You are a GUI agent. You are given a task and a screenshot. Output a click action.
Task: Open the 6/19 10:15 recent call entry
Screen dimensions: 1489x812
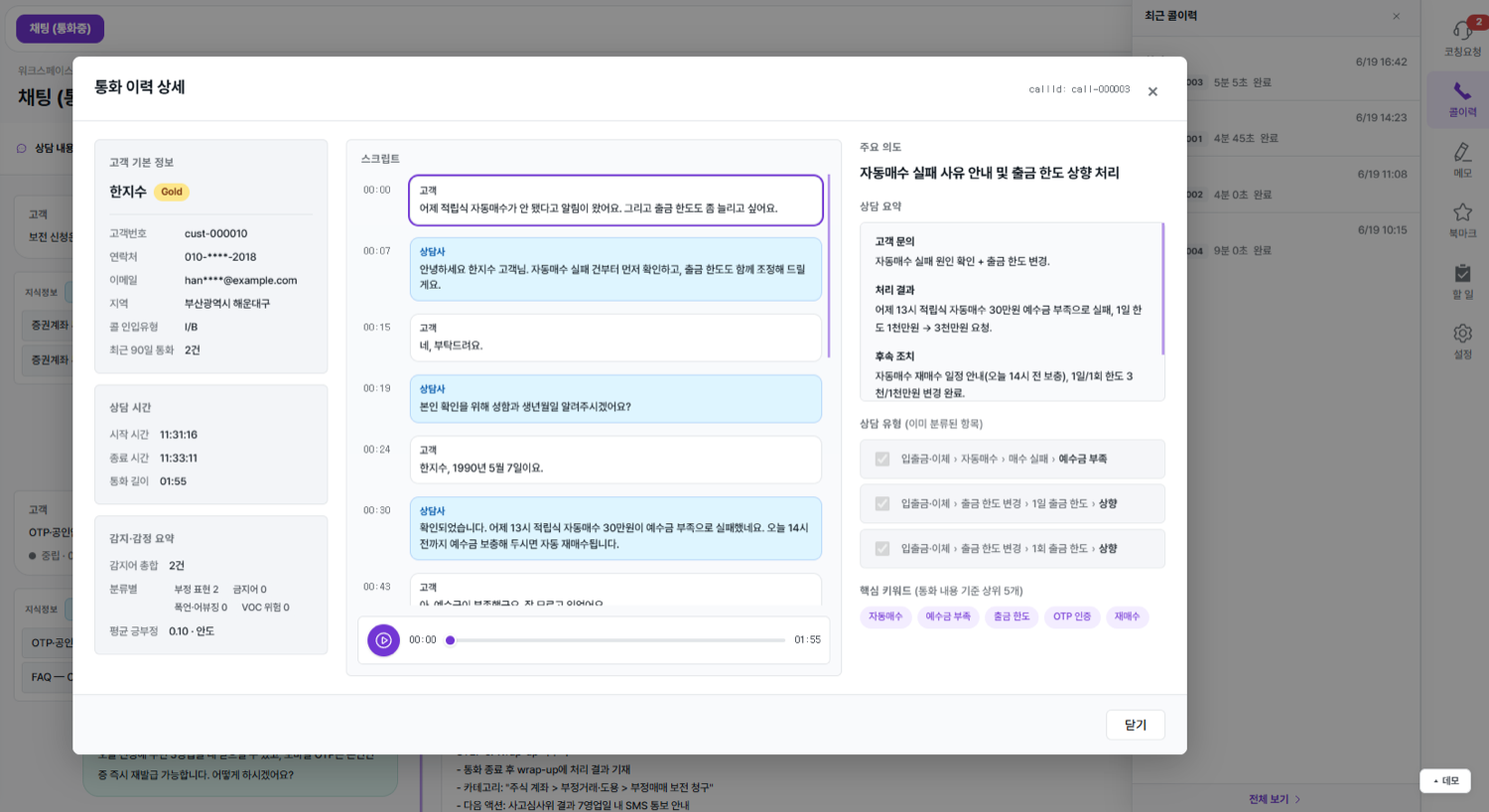(1277, 239)
